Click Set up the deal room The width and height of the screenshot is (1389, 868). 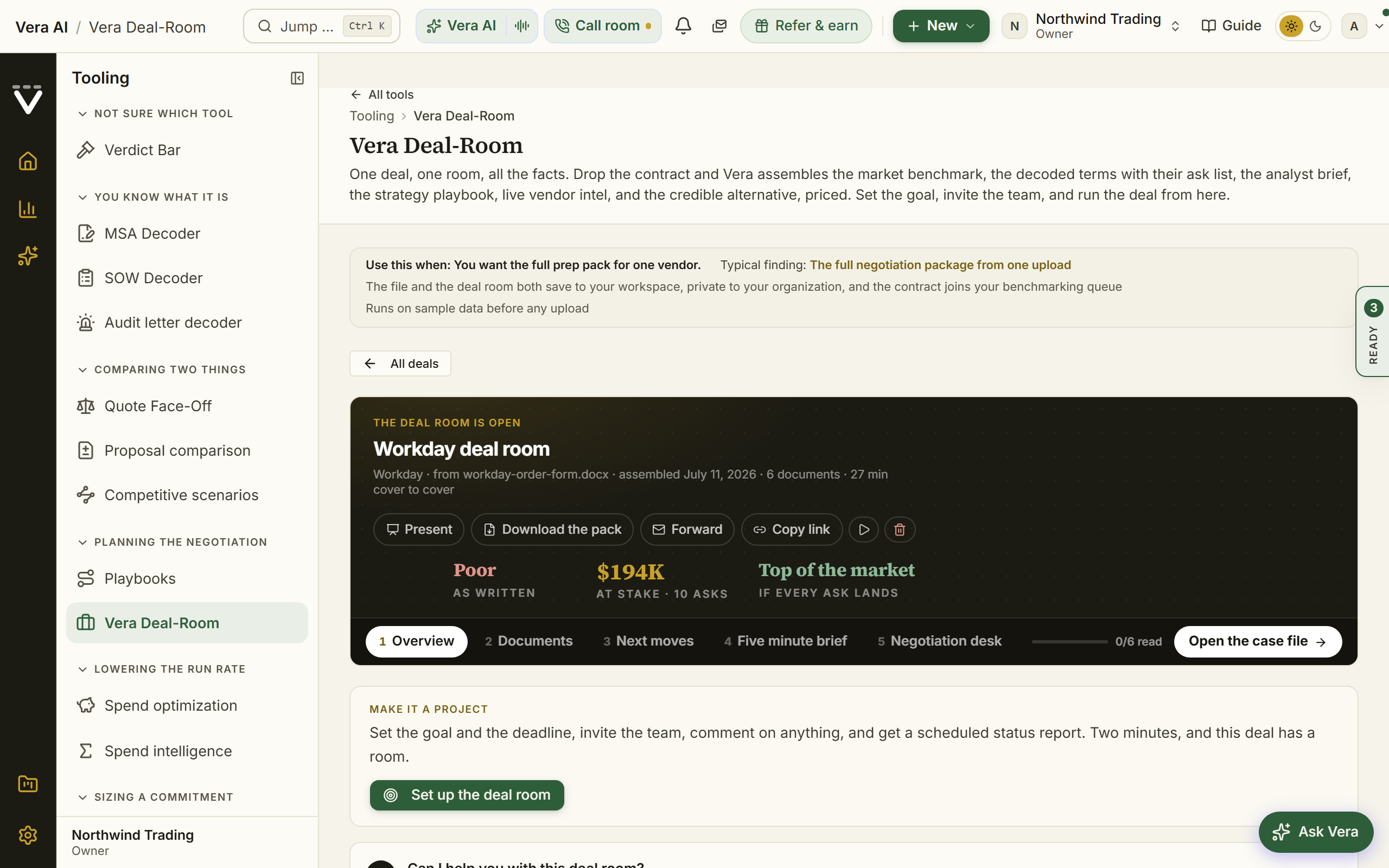coord(467,795)
